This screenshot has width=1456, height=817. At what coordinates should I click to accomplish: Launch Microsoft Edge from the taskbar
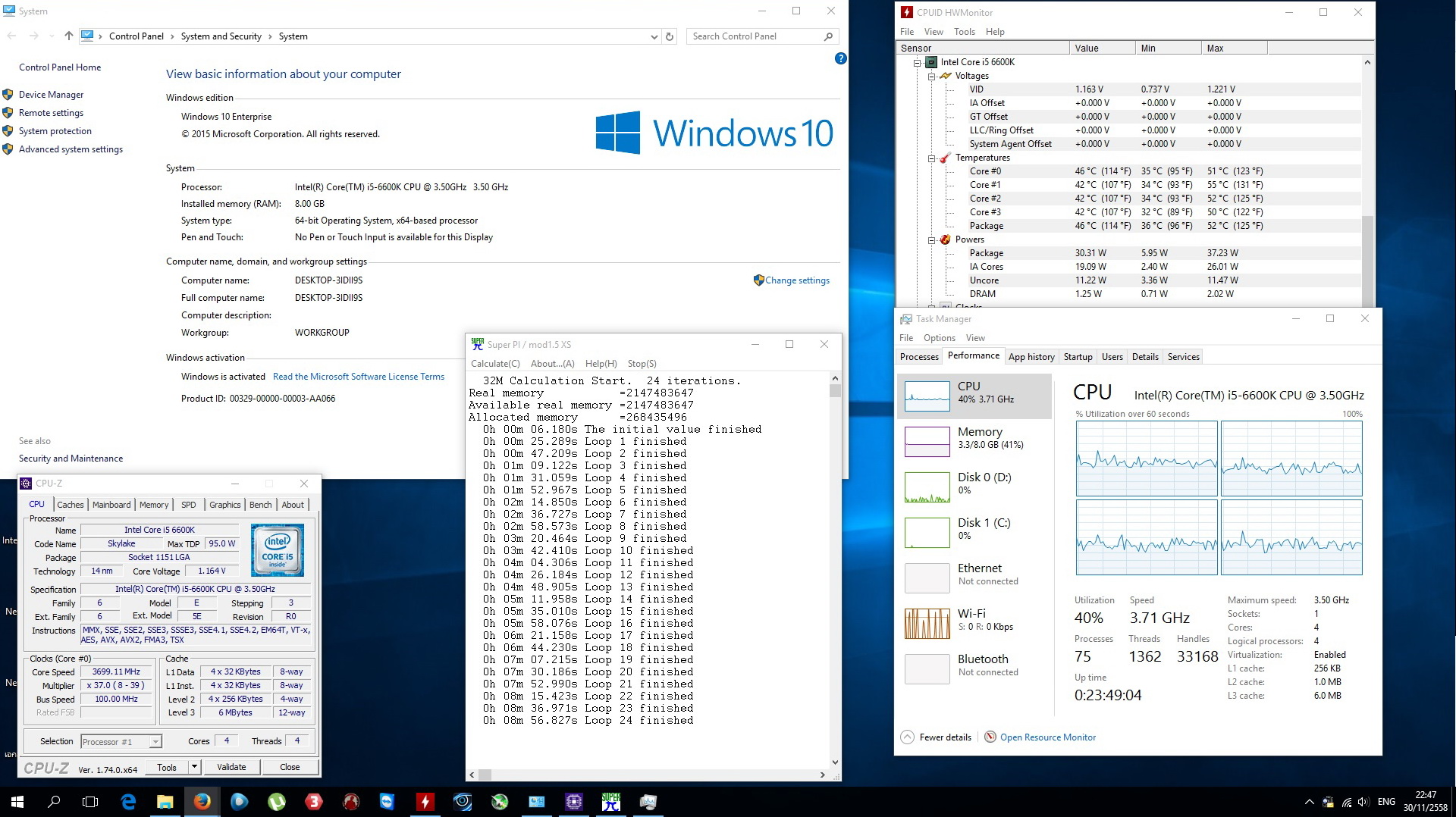pos(128,802)
